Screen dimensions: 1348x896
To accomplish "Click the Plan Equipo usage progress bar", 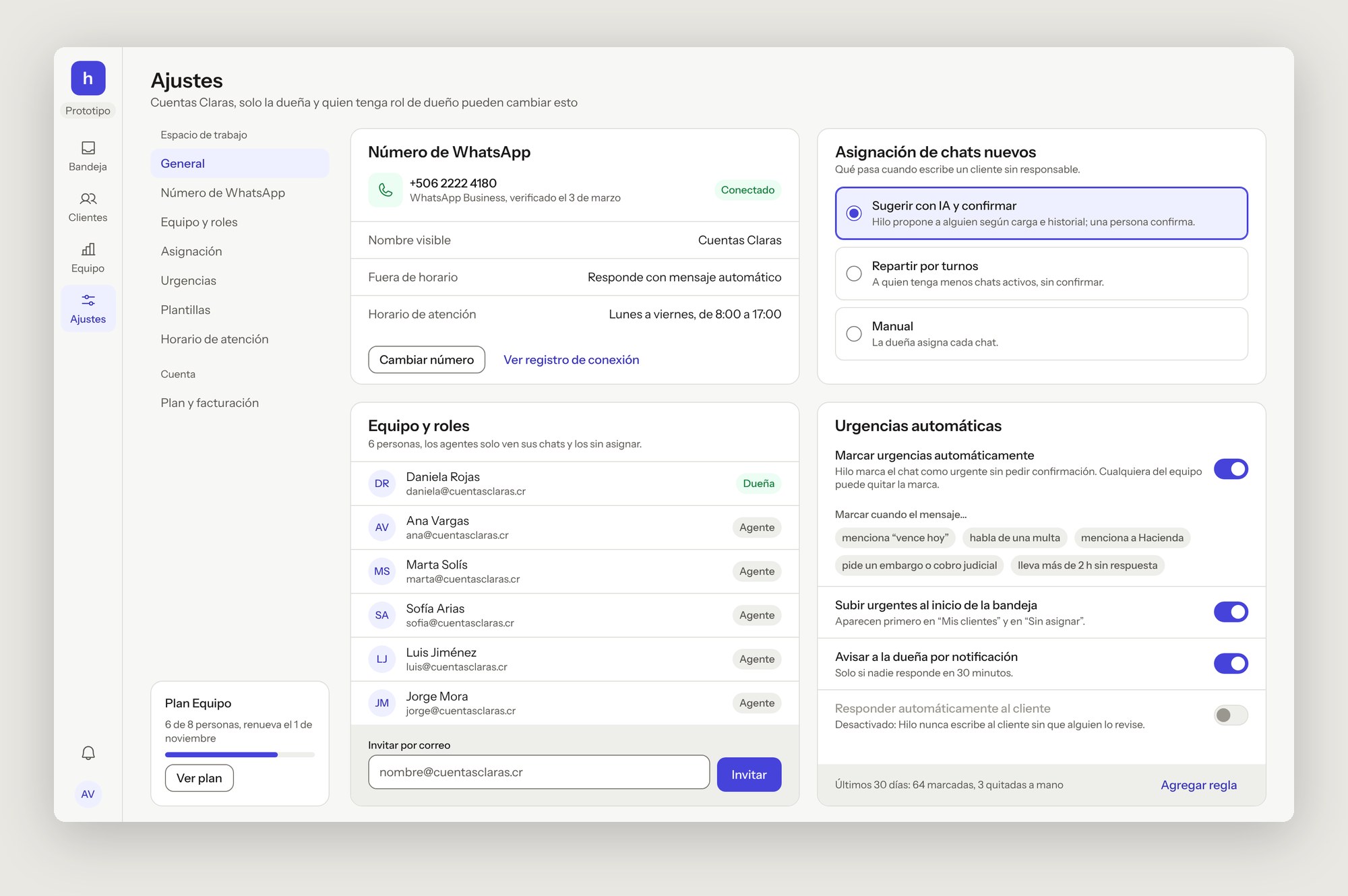I will tap(240, 755).
